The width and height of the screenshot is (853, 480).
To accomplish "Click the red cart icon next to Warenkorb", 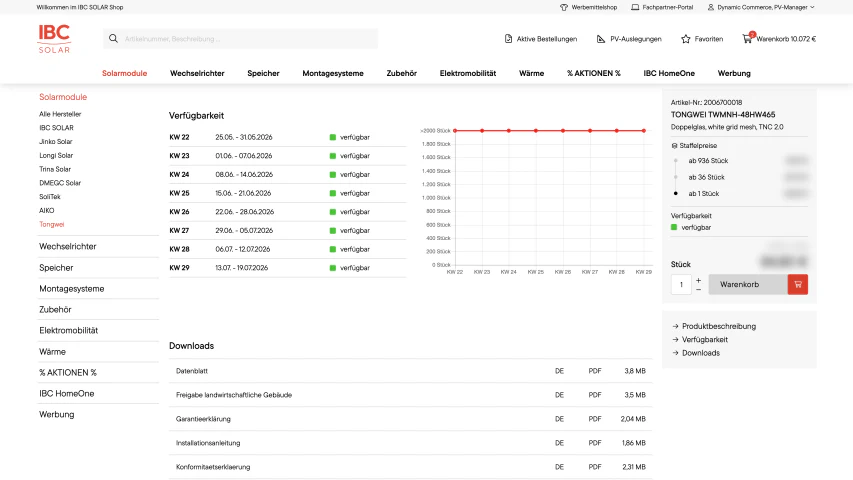I will point(798,284).
